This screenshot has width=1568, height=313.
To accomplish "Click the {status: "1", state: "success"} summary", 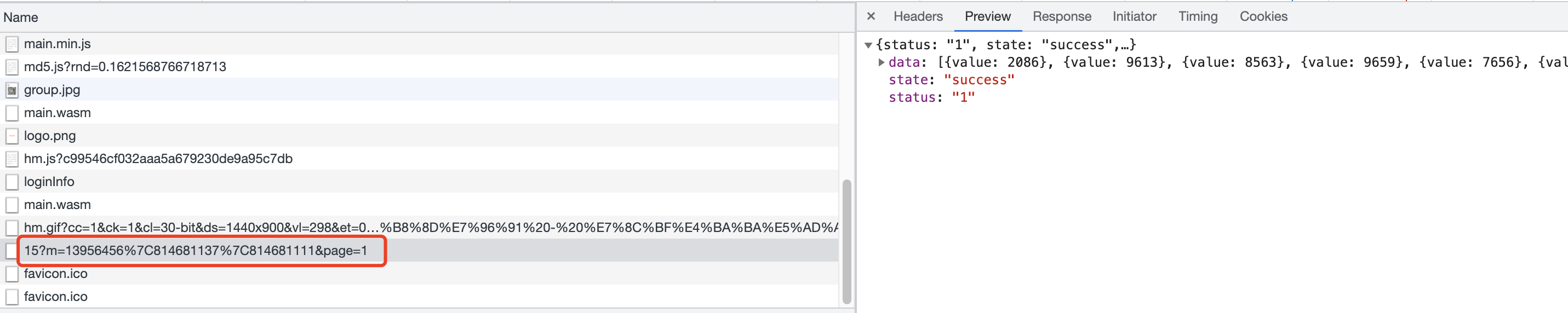I will (x=1005, y=45).
